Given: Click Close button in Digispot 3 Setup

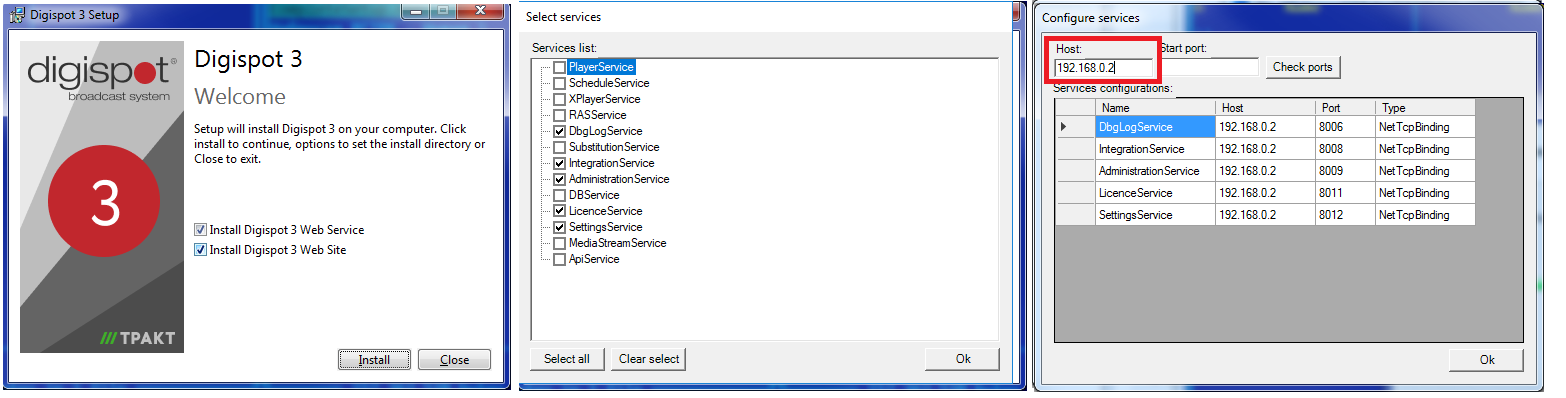Looking at the screenshot, I should coord(454,360).
